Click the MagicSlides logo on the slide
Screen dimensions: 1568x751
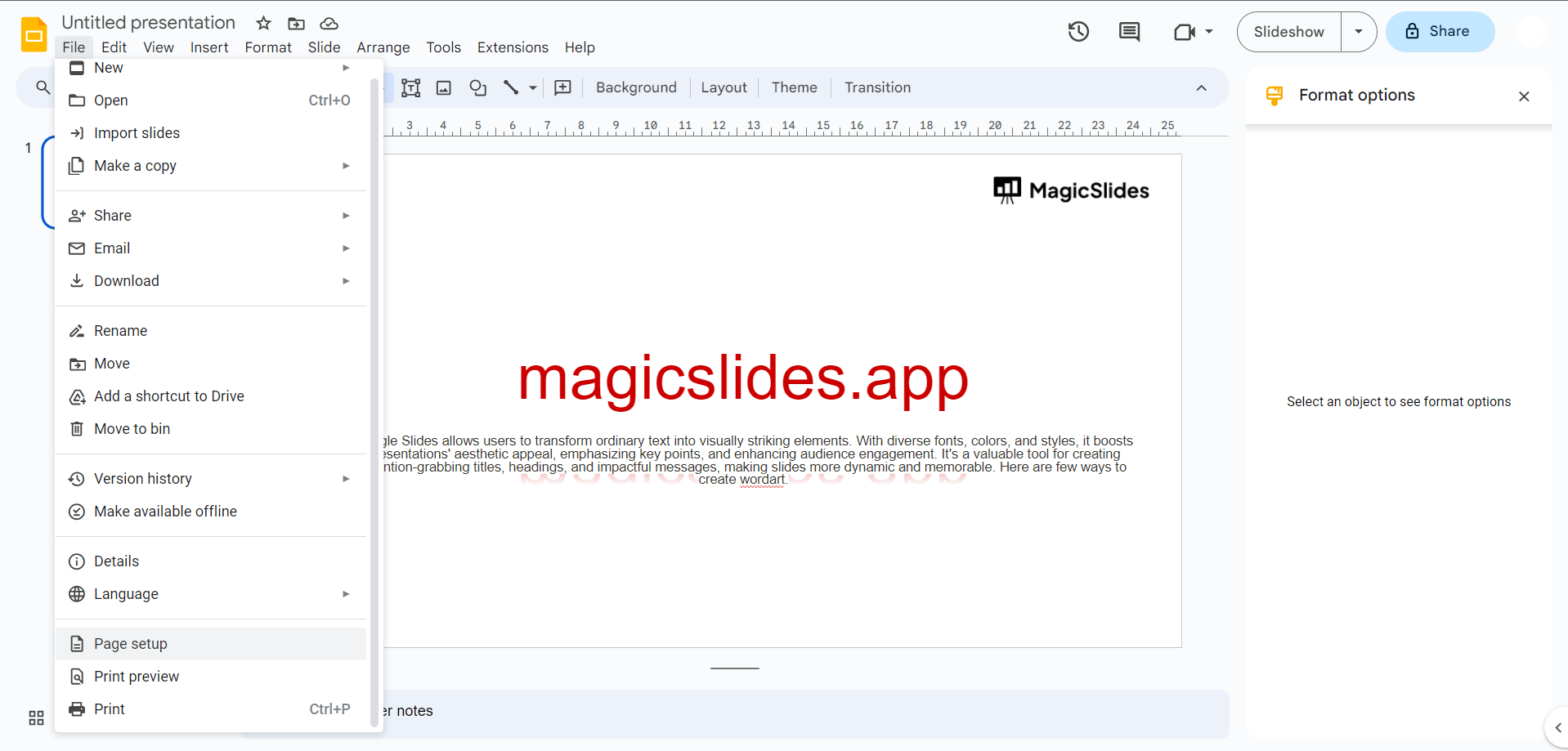[x=1071, y=190]
